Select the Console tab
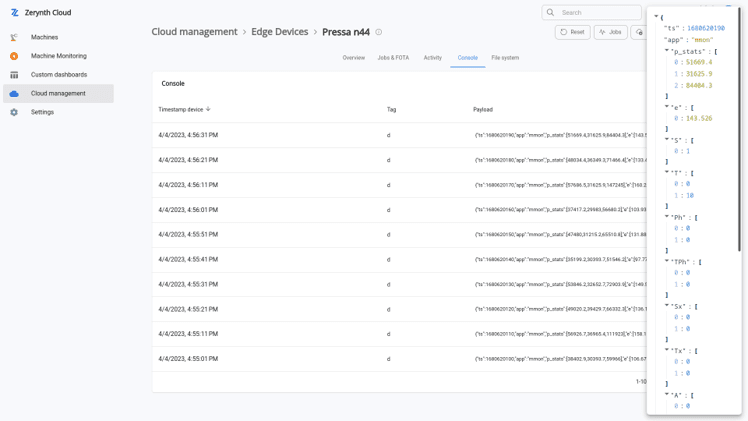Image resolution: width=748 pixels, height=421 pixels. 468,58
